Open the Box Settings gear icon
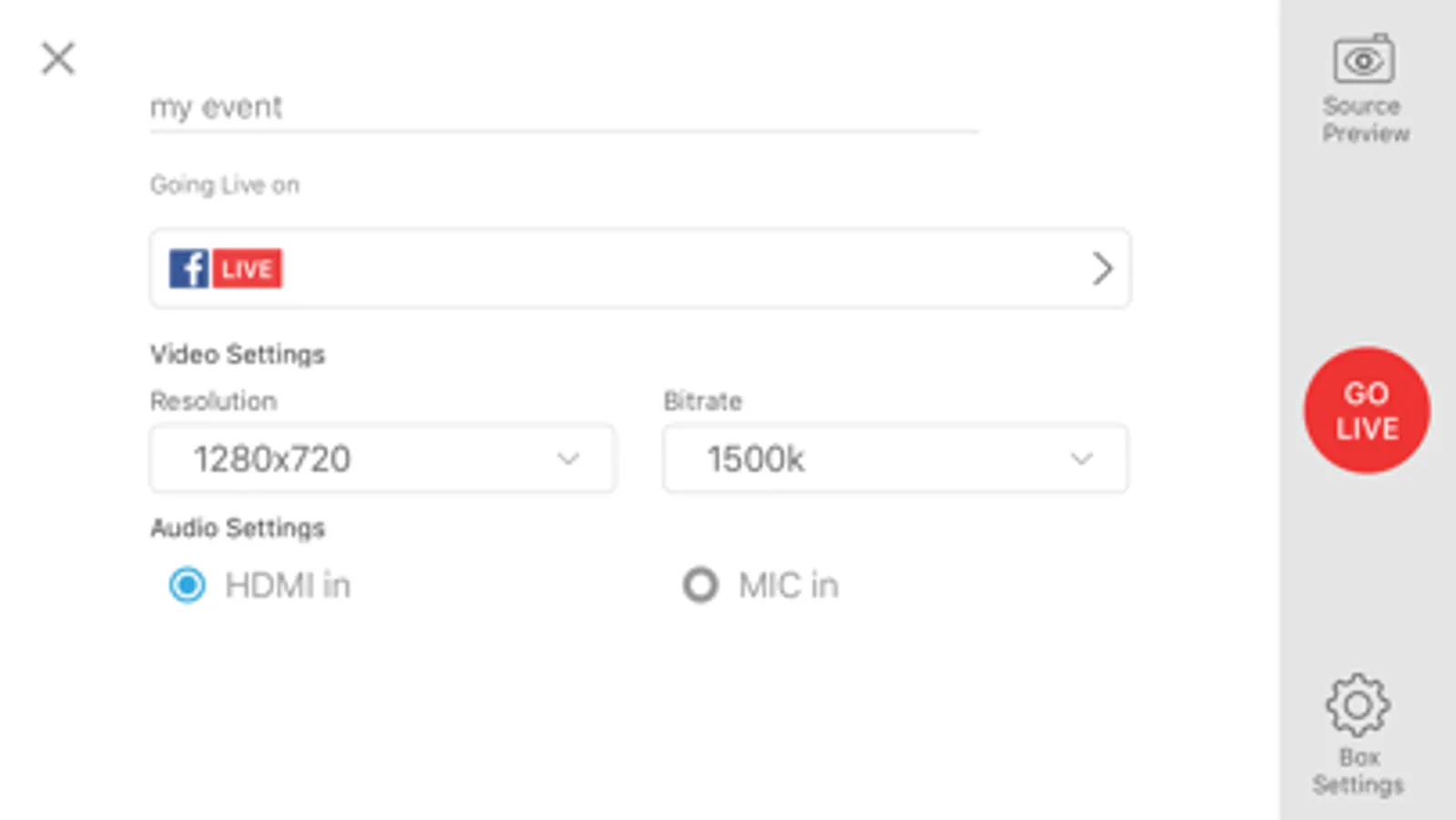 click(1358, 704)
